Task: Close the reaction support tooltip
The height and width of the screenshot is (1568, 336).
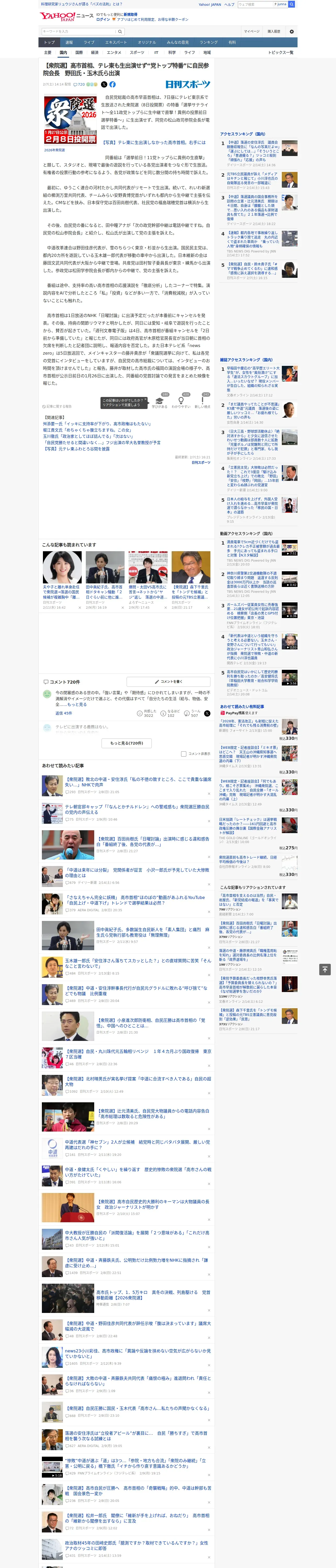Action: (x=145, y=399)
